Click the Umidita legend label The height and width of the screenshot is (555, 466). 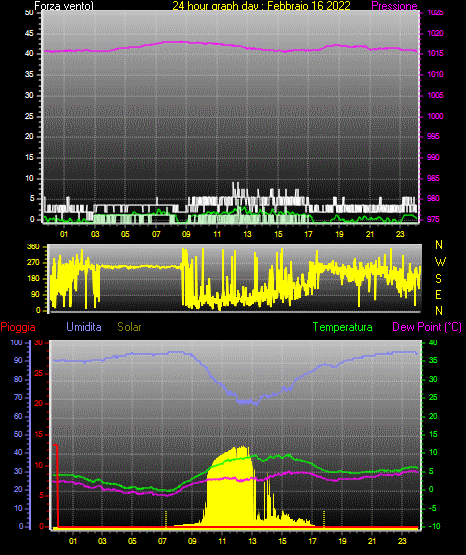[84, 327]
